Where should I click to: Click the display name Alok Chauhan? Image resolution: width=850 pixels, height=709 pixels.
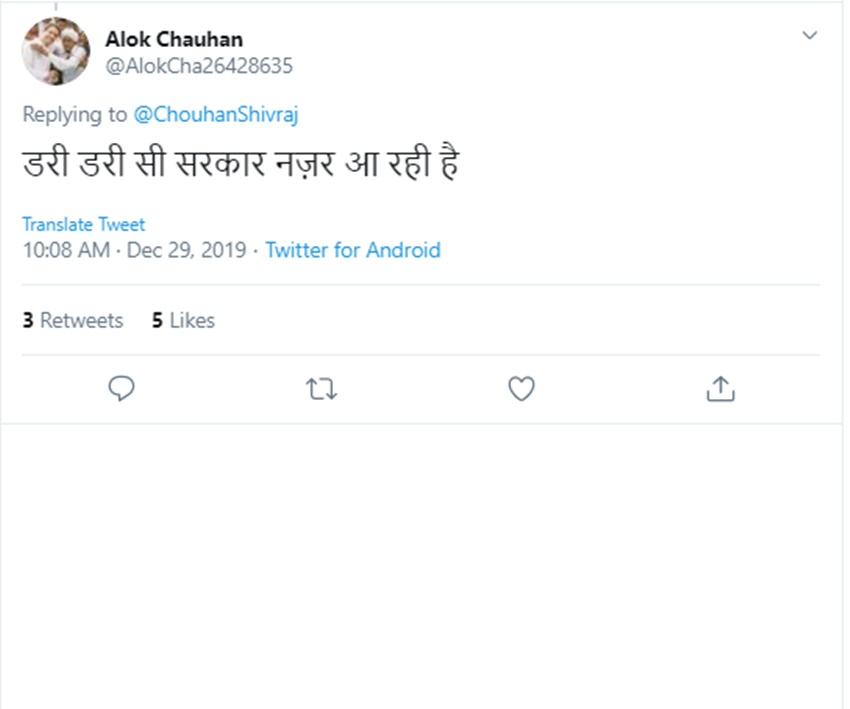(x=174, y=40)
